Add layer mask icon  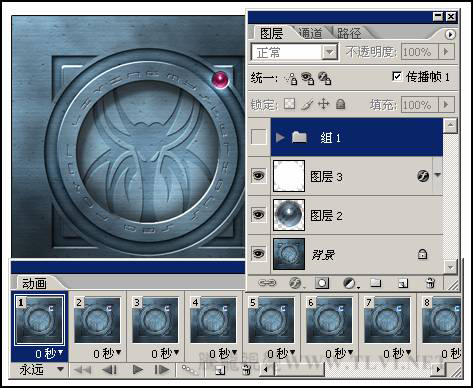[322, 283]
